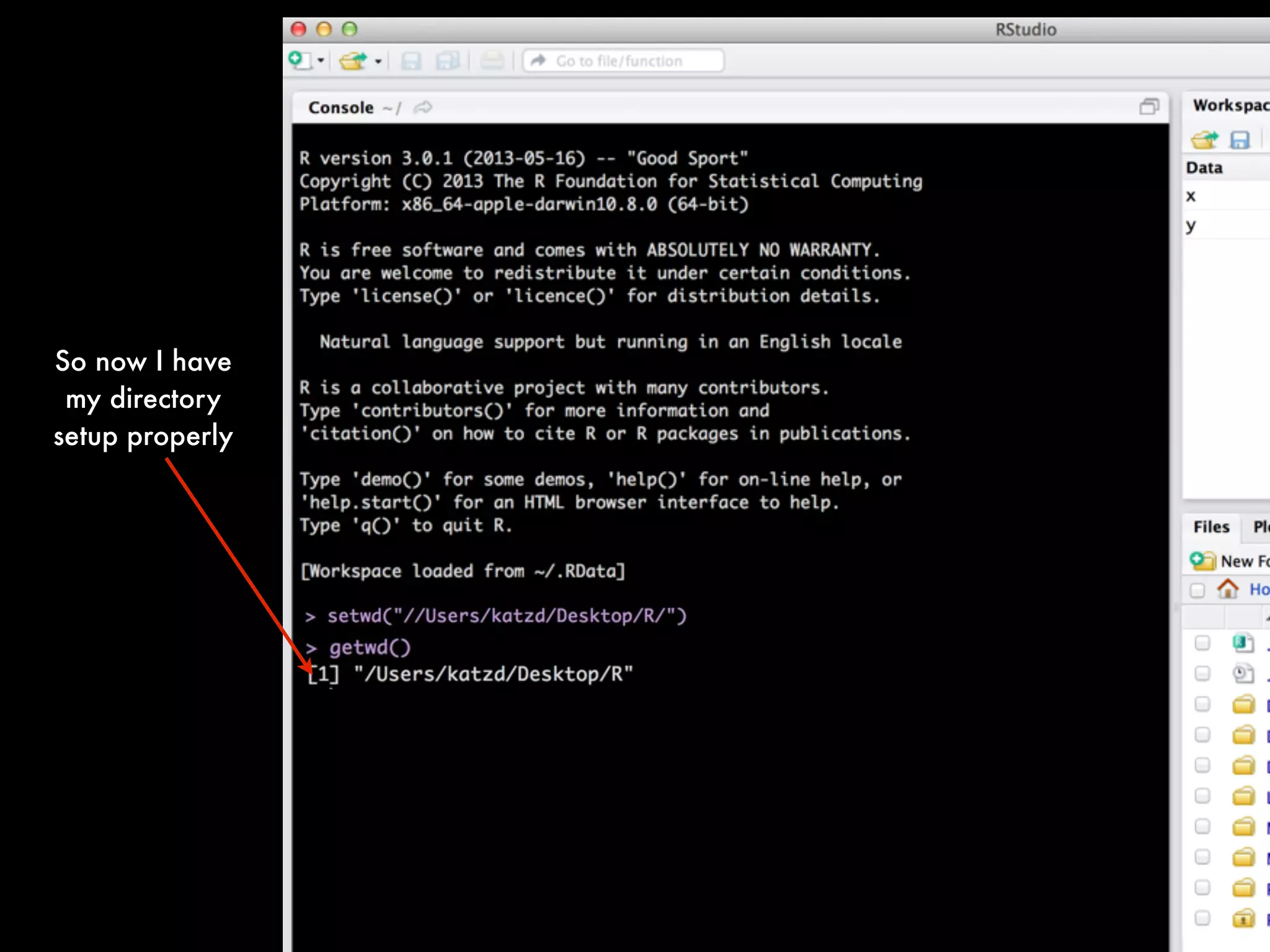
Task: Open the Home directory link
Action: [x=1258, y=589]
